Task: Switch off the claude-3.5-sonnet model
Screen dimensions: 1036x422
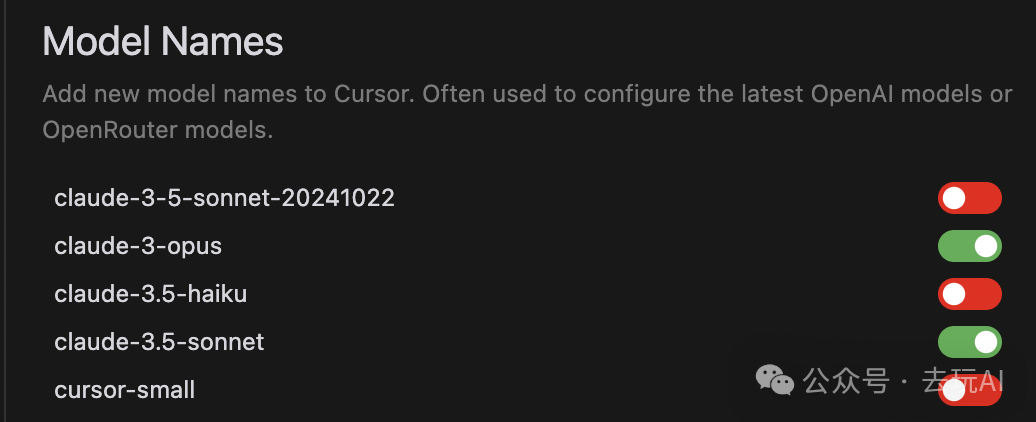Action: point(969,341)
